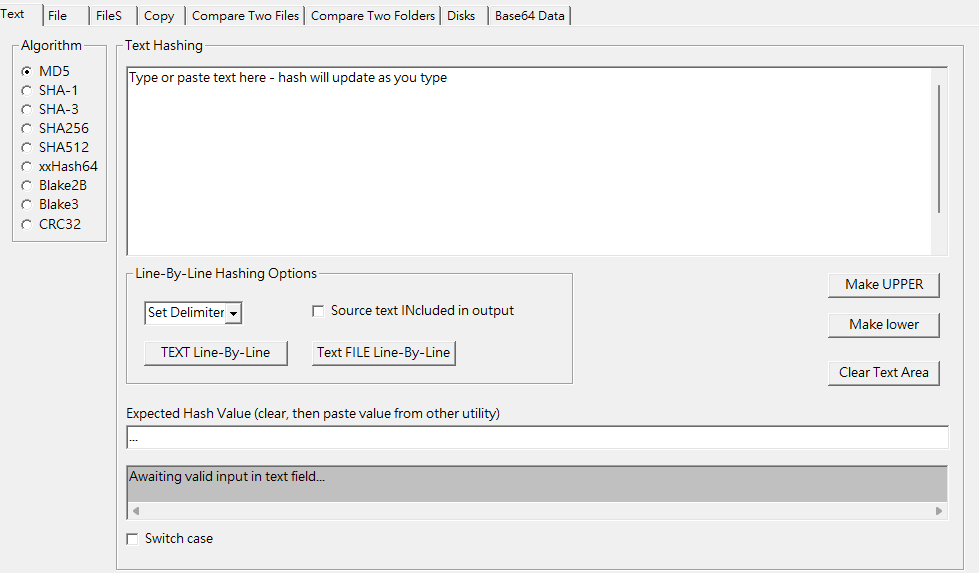Switch to the Disks tab

tap(461, 16)
